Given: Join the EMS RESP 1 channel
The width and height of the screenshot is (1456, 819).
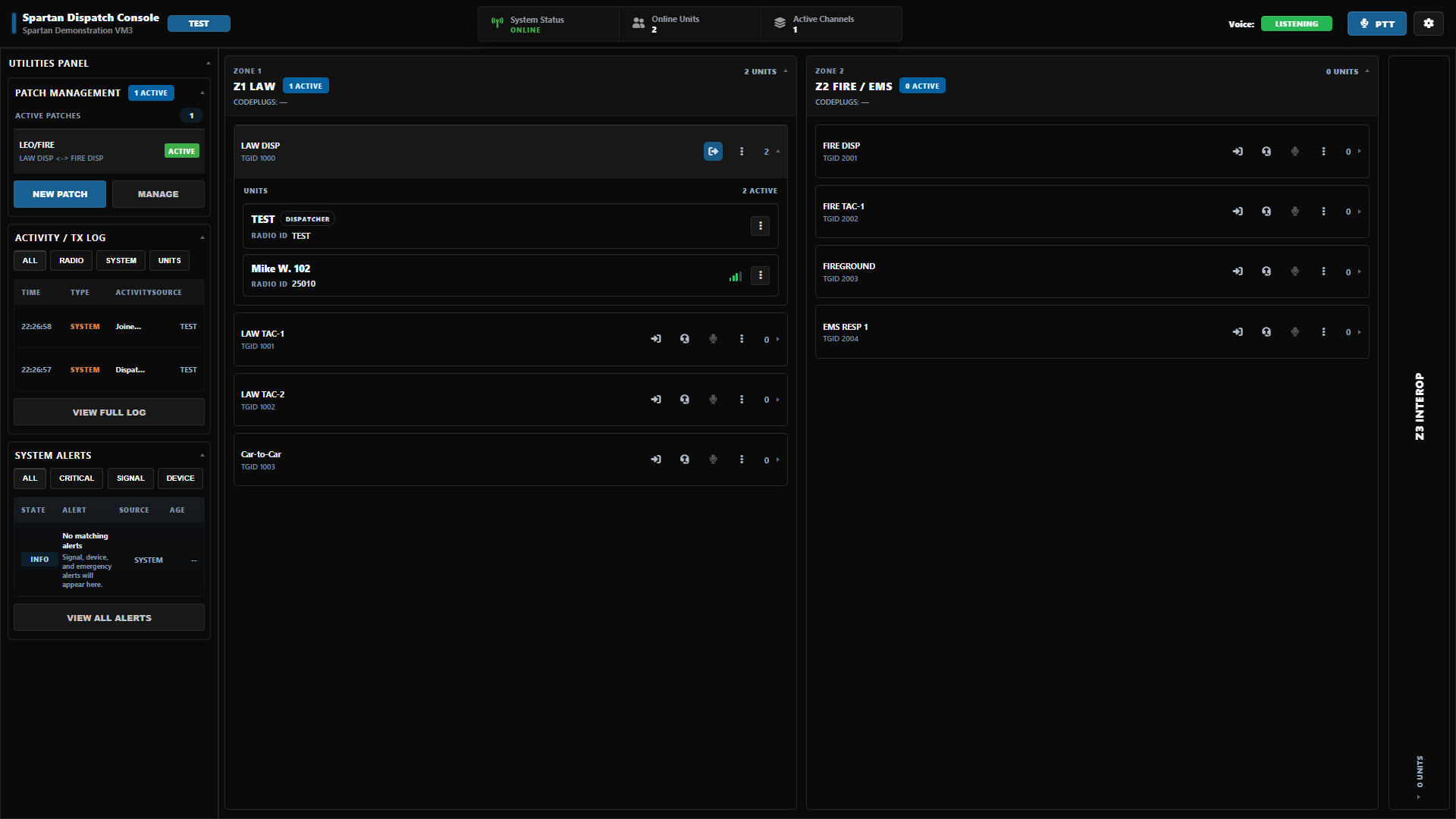Looking at the screenshot, I should [x=1238, y=332].
